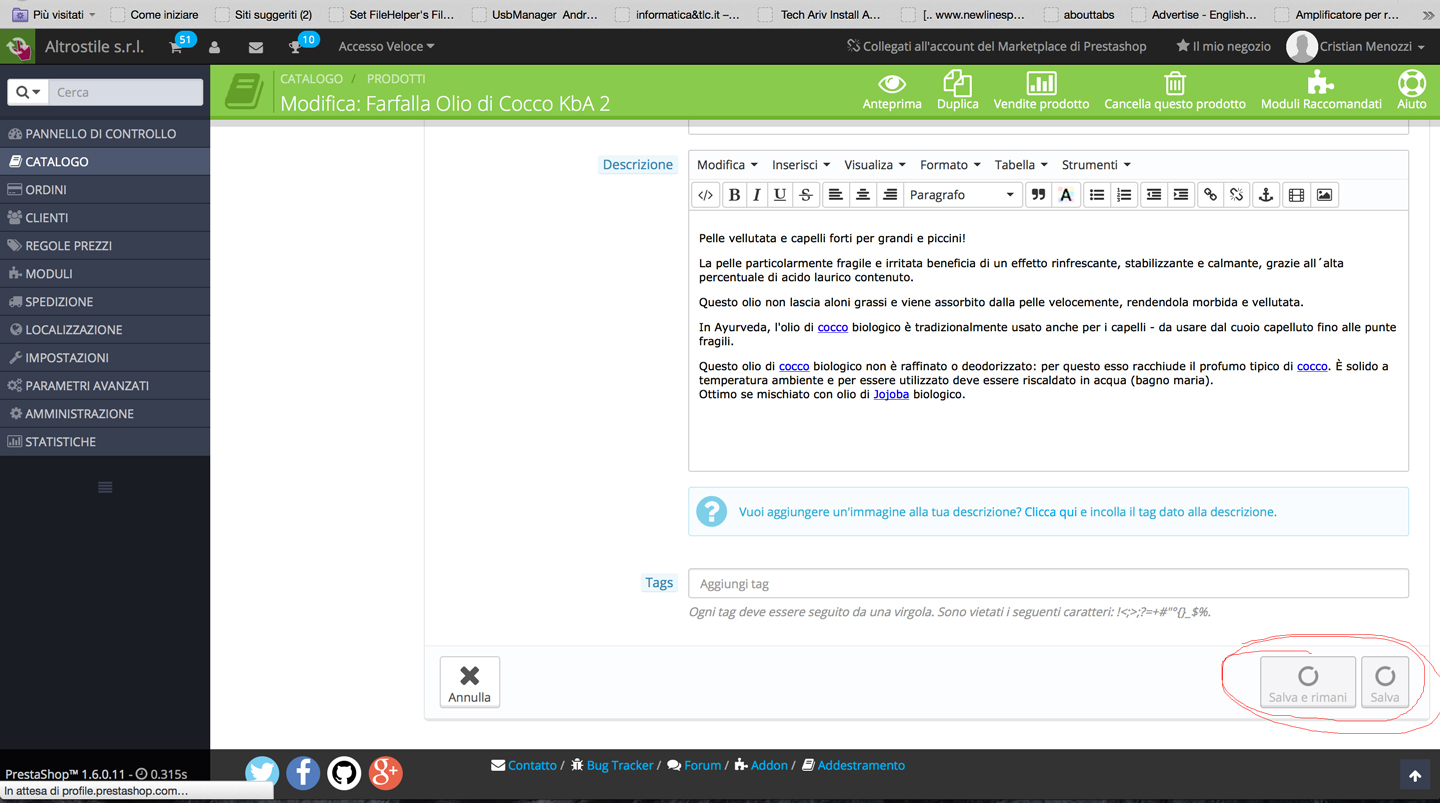This screenshot has width=1440, height=803.
Task: Open the messages envelope icon
Action: tap(256, 47)
